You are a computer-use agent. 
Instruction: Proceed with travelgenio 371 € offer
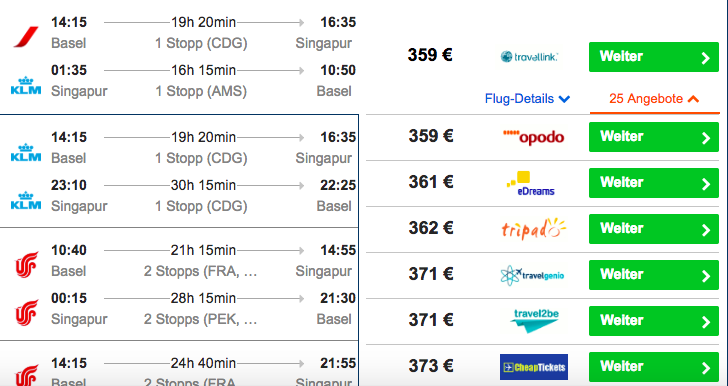(x=654, y=275)
